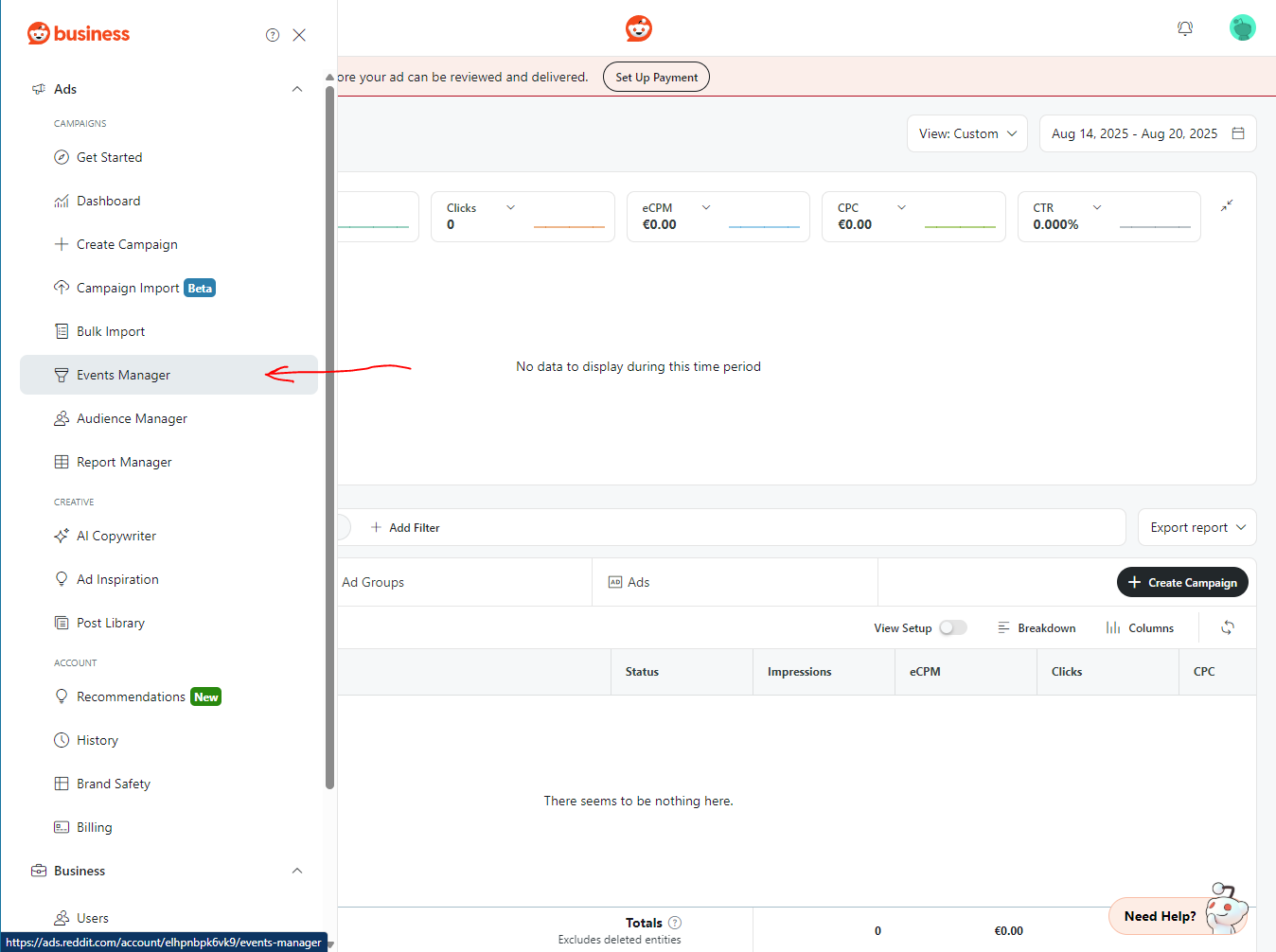1276x952 pixels.
Task: Click Add Filter in the filter bar
Action: [x=405, y=527]
